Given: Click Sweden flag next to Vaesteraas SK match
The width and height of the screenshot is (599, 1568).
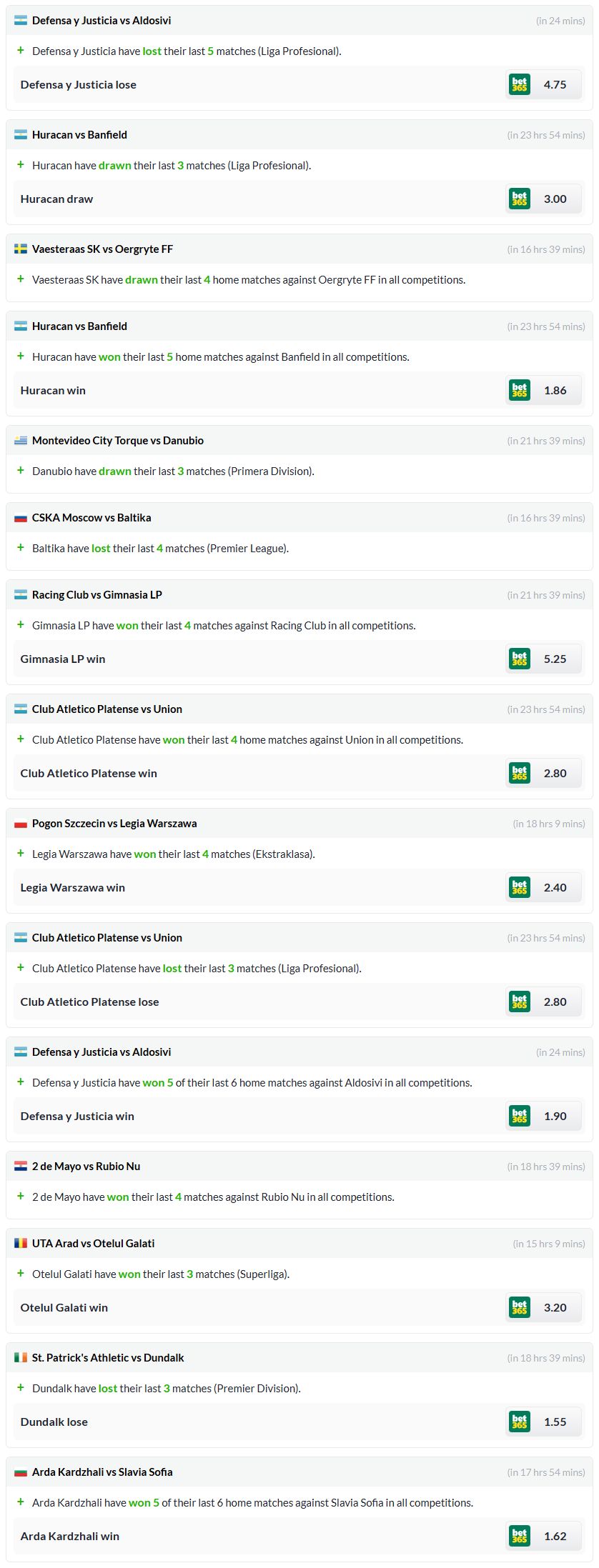Looking at the screenshot, I should click(21, 249).
